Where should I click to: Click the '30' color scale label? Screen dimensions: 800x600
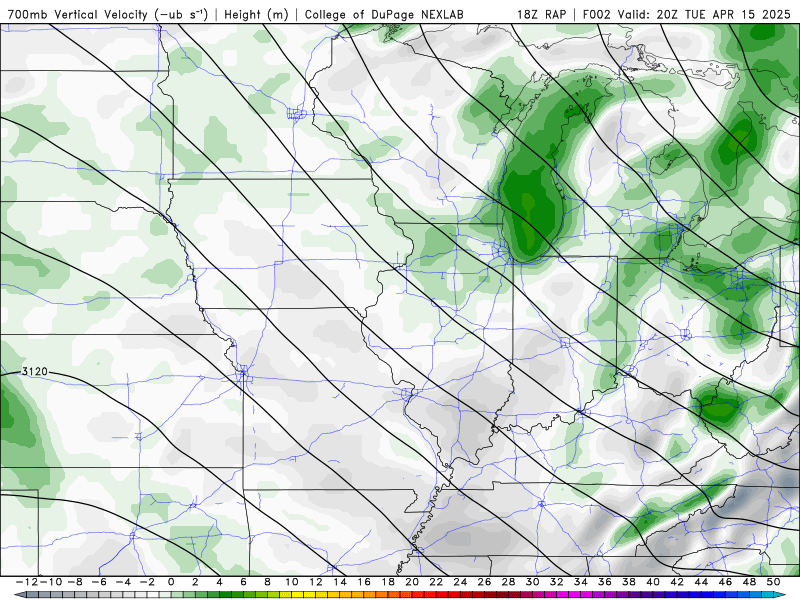coord(533,582)
